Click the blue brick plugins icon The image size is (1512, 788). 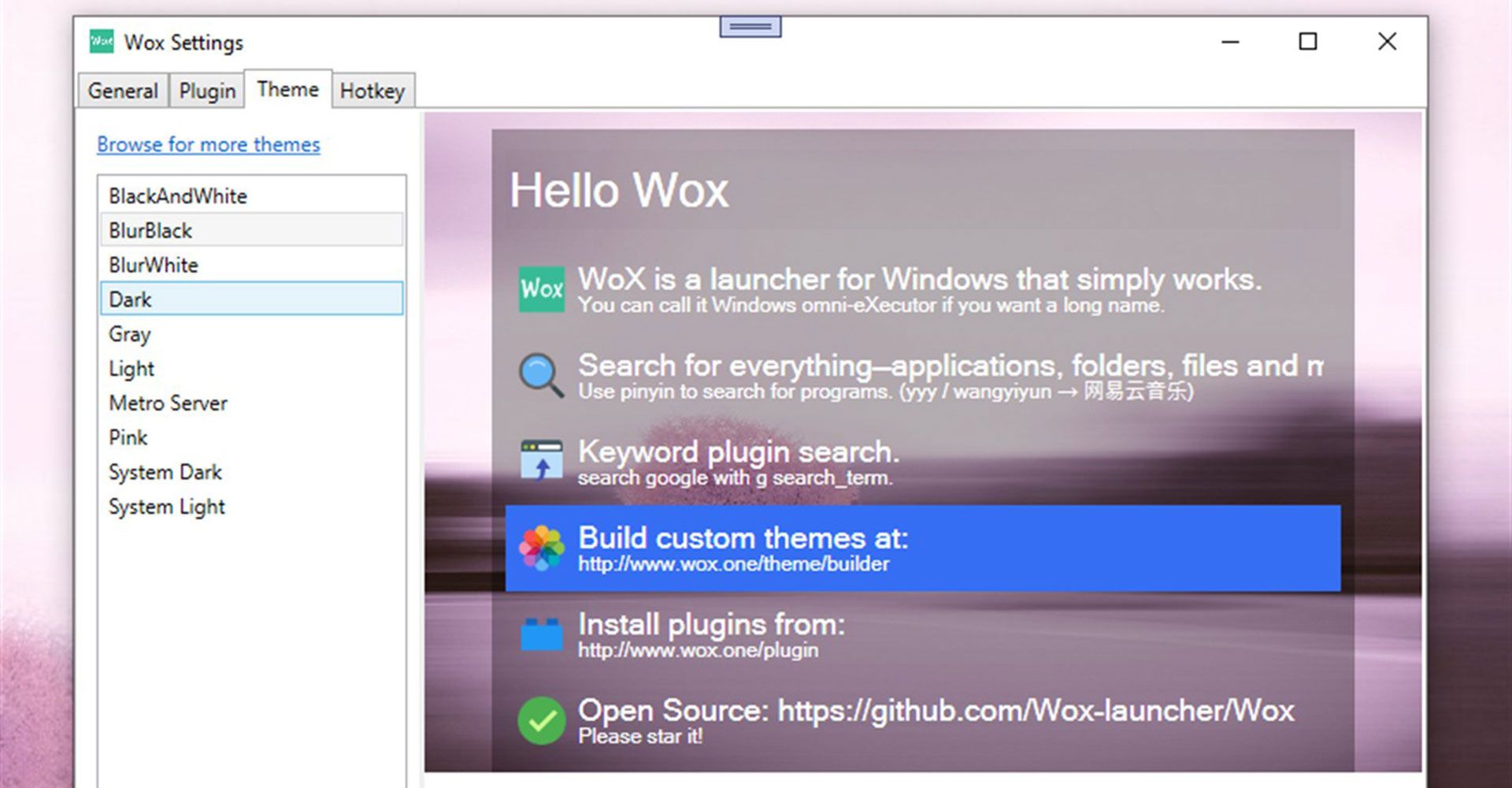tap(541, 634)
